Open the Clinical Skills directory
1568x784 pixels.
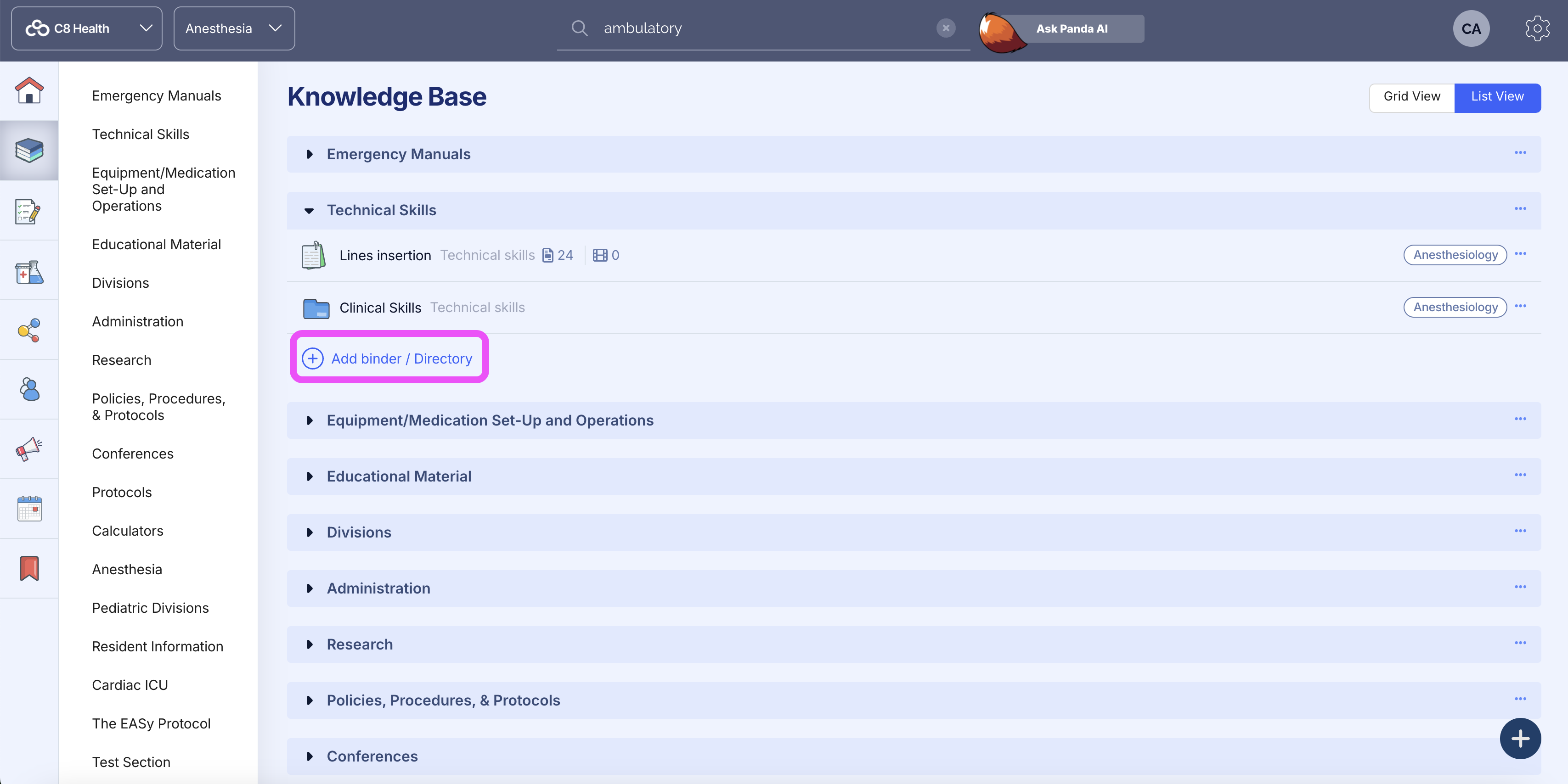[x=380, y=308]
